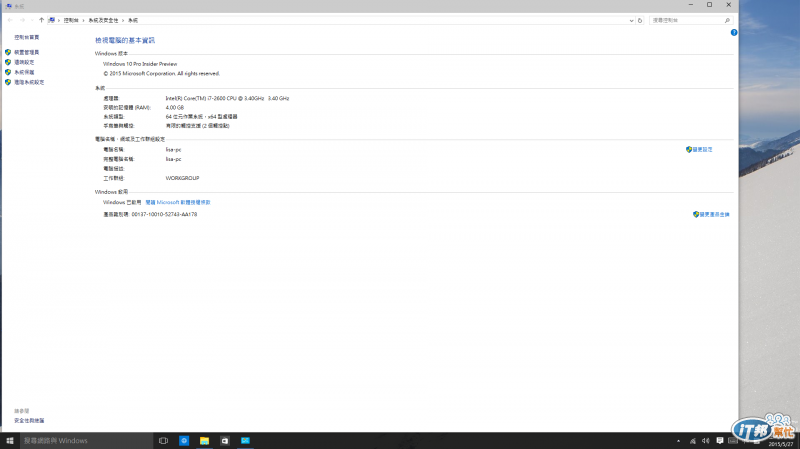Click the volume speaker icon in tray
The width and height of the screenshot is (800, 449).
click(x=706, y=441)
